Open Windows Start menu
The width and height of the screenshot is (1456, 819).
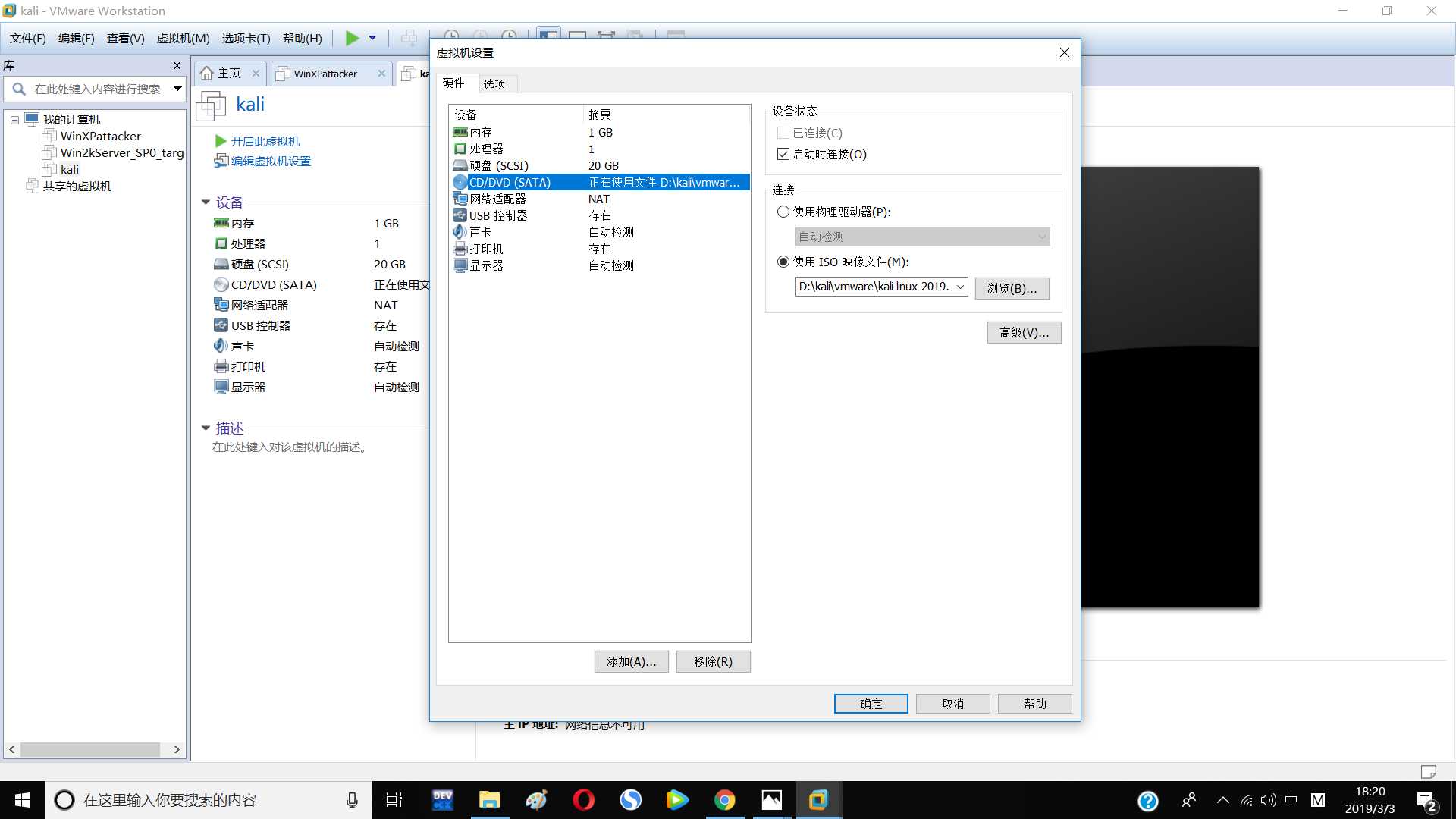tap(23, 800)
